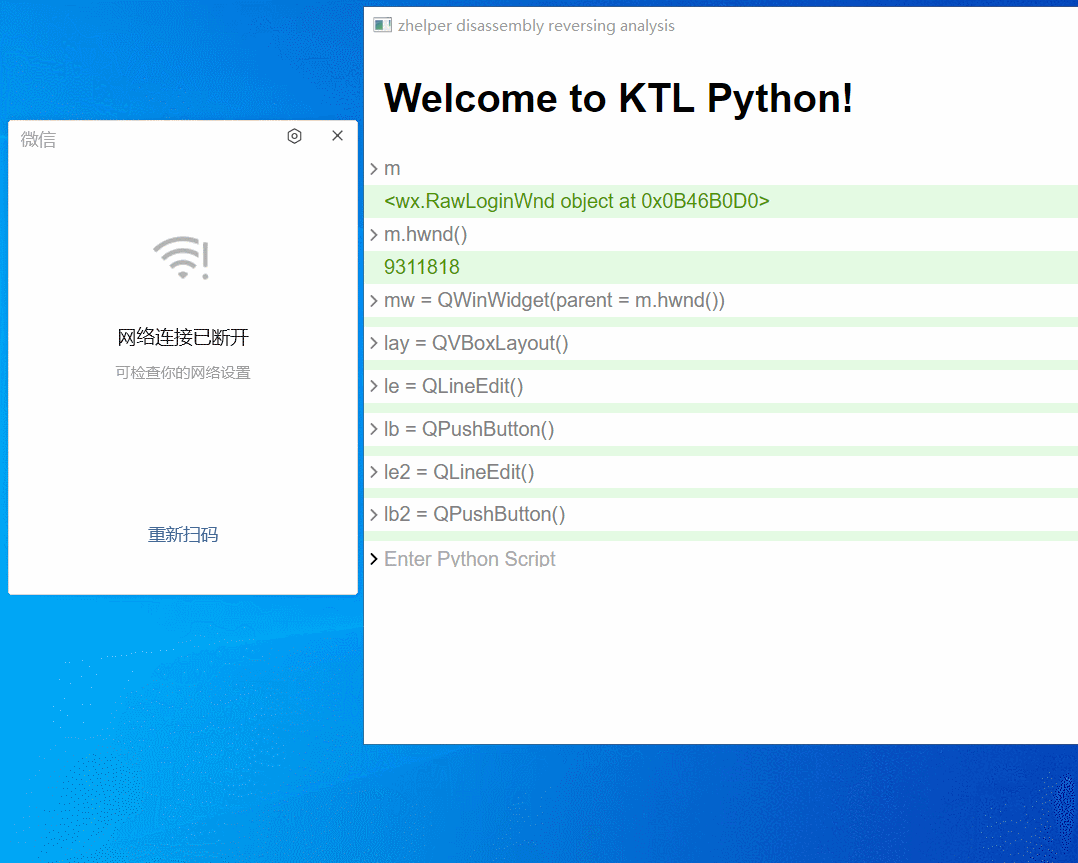
Task: Click the 网络连接已断开 message
Action: coord(183,337)
